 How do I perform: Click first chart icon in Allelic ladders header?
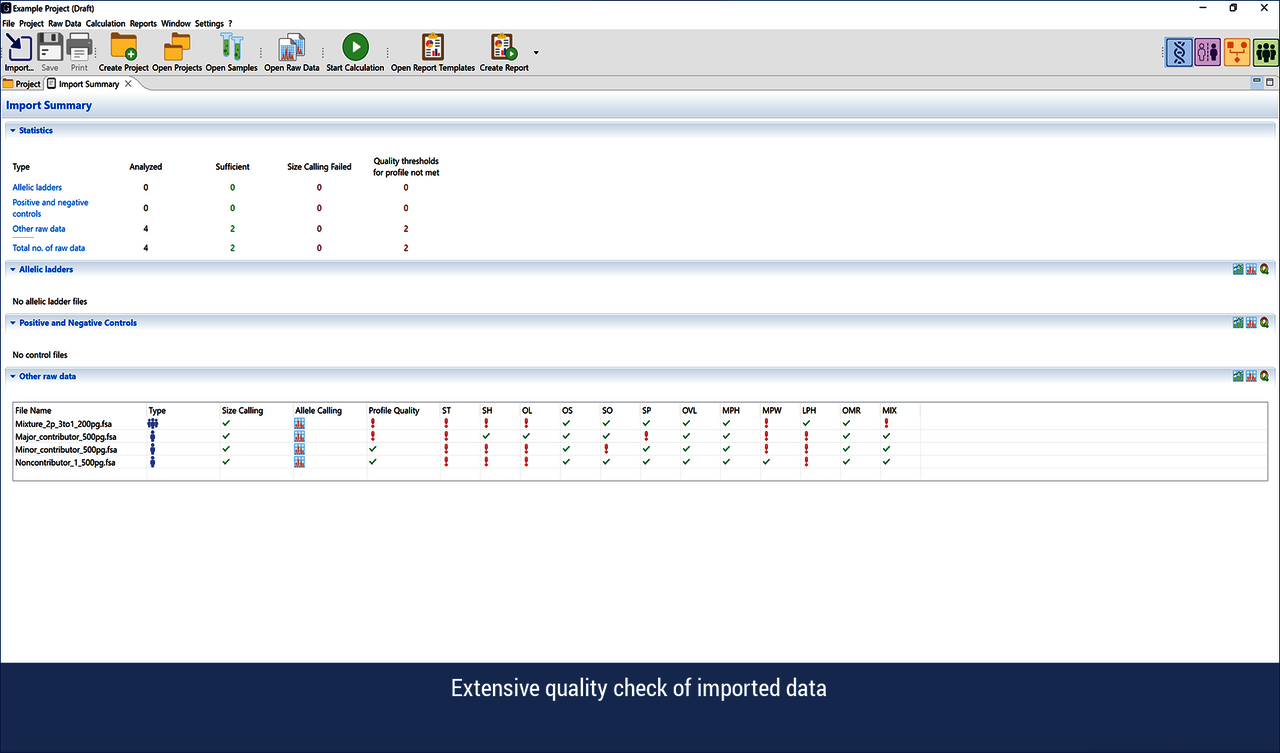1238,269
